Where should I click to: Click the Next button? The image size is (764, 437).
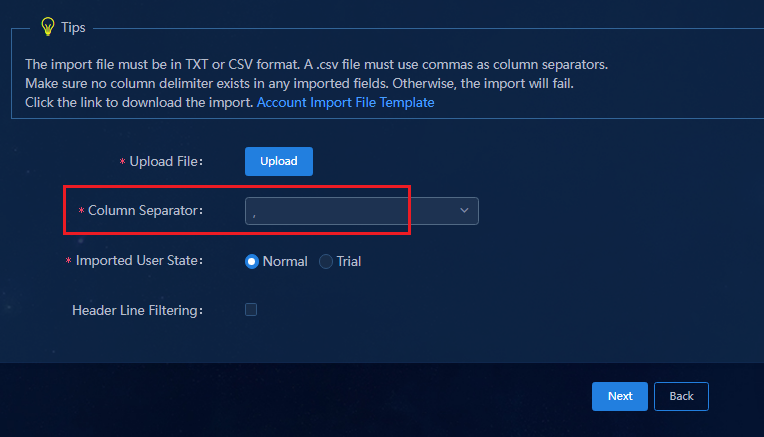(620, 396)
